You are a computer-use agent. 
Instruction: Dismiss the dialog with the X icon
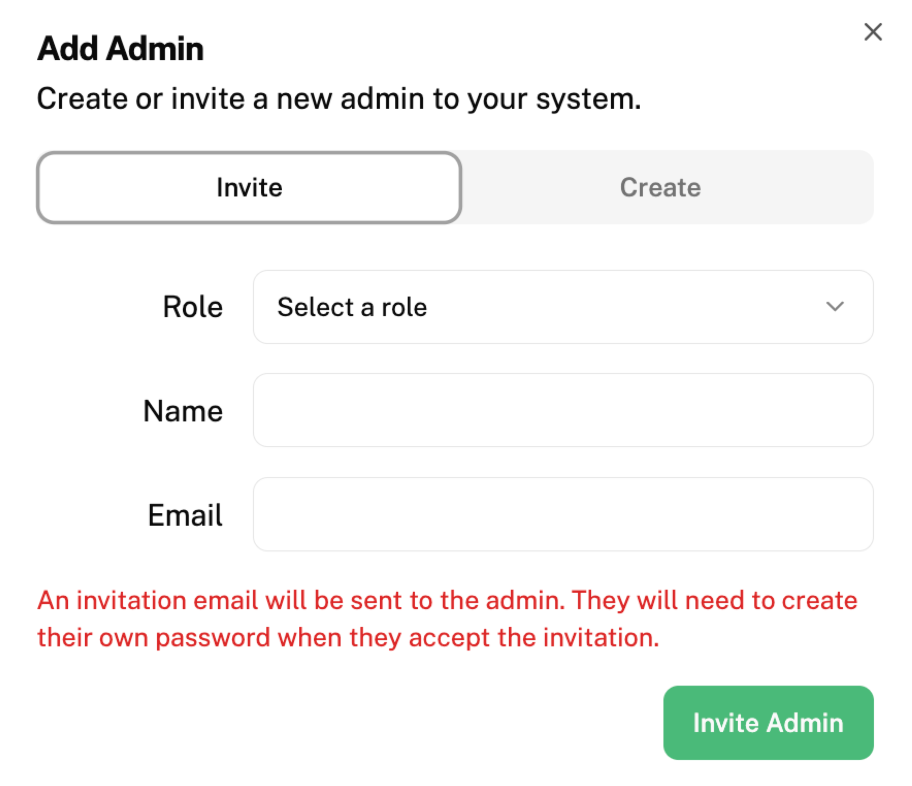pos(872,31)
